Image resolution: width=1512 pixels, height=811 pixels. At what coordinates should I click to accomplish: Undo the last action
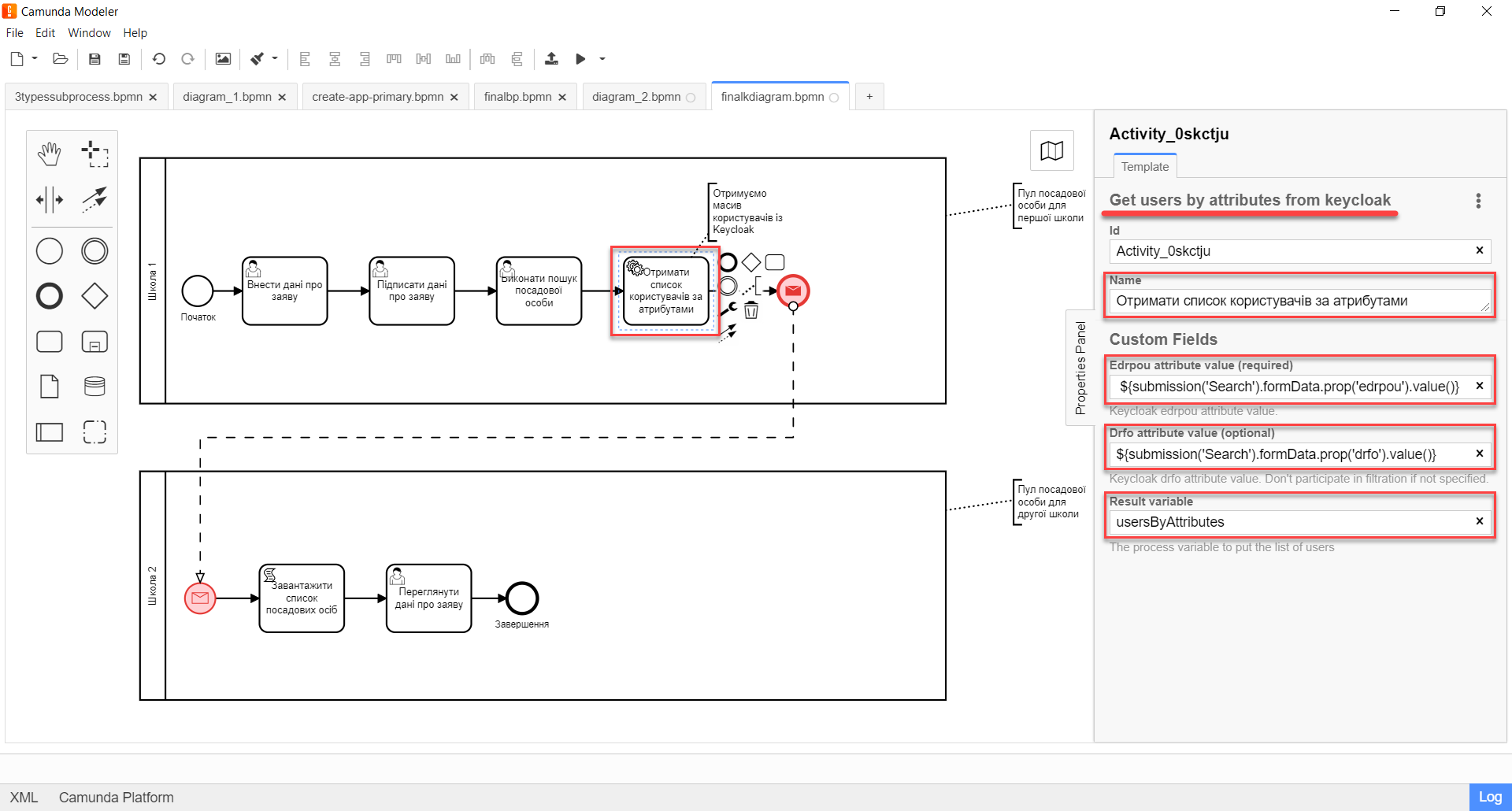[x=159, y=58]
